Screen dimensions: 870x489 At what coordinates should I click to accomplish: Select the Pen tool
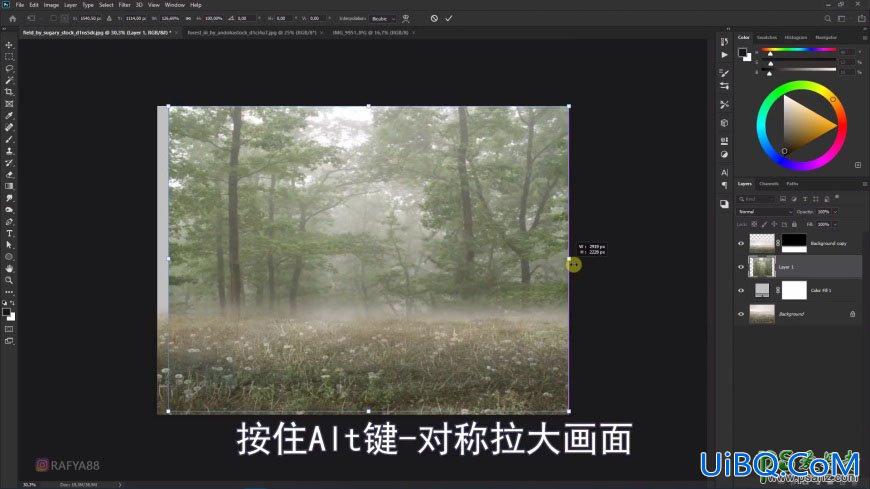[x=9, y=221]
